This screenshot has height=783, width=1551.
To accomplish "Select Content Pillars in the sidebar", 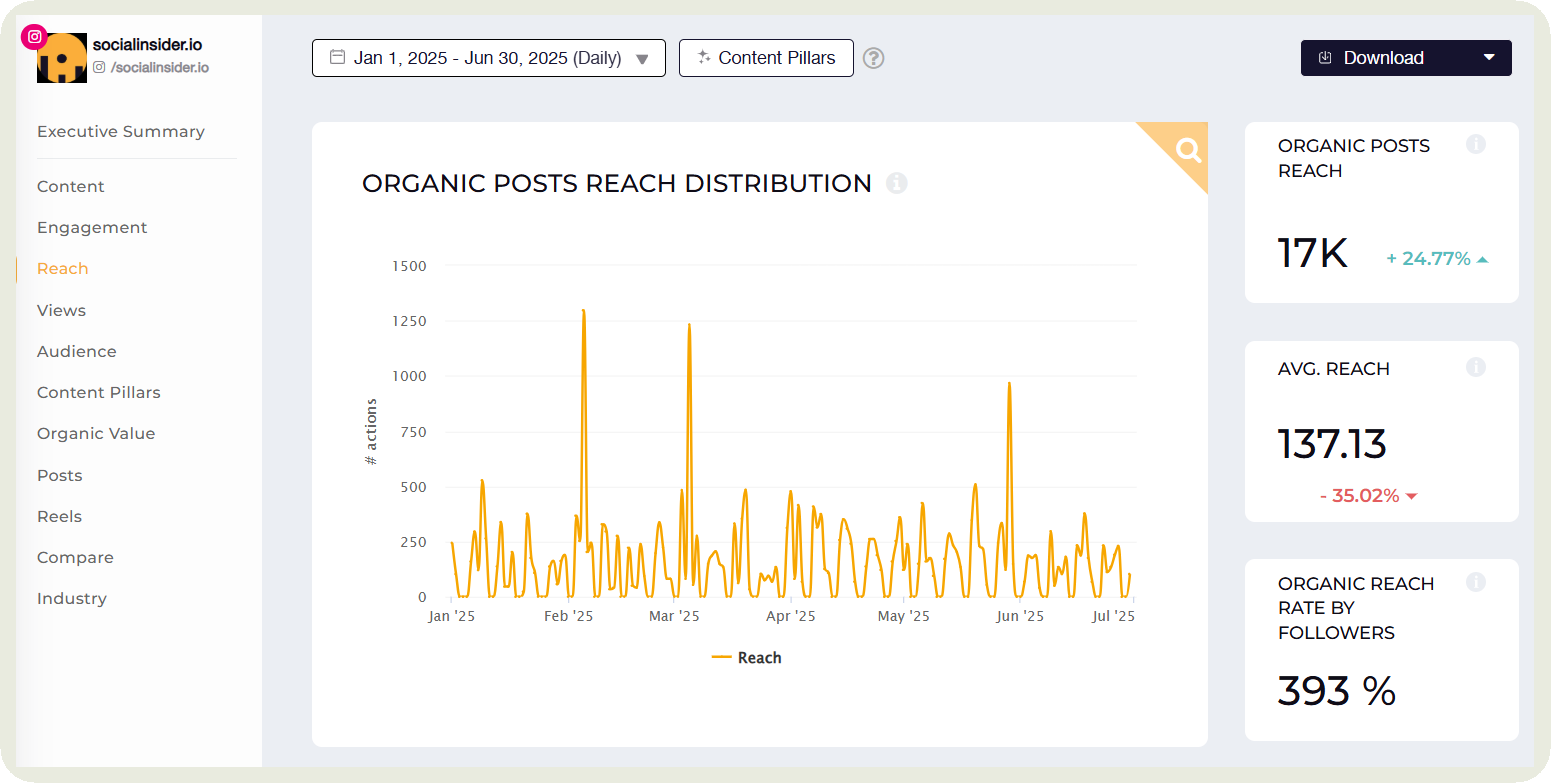I will pyautogui.click(x=98, y=393).
